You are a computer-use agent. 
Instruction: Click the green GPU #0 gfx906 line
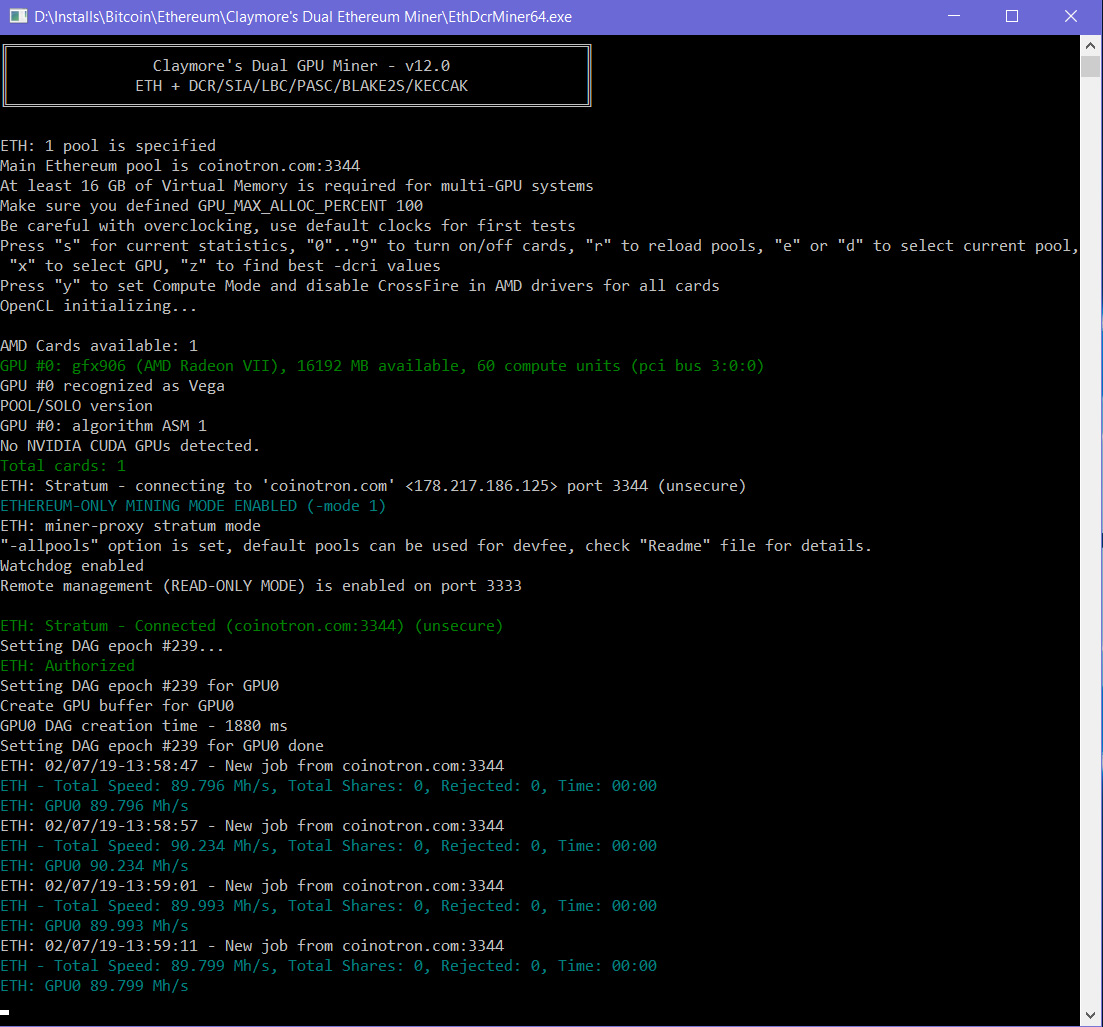pyautogui.click(x=382, y=366)
